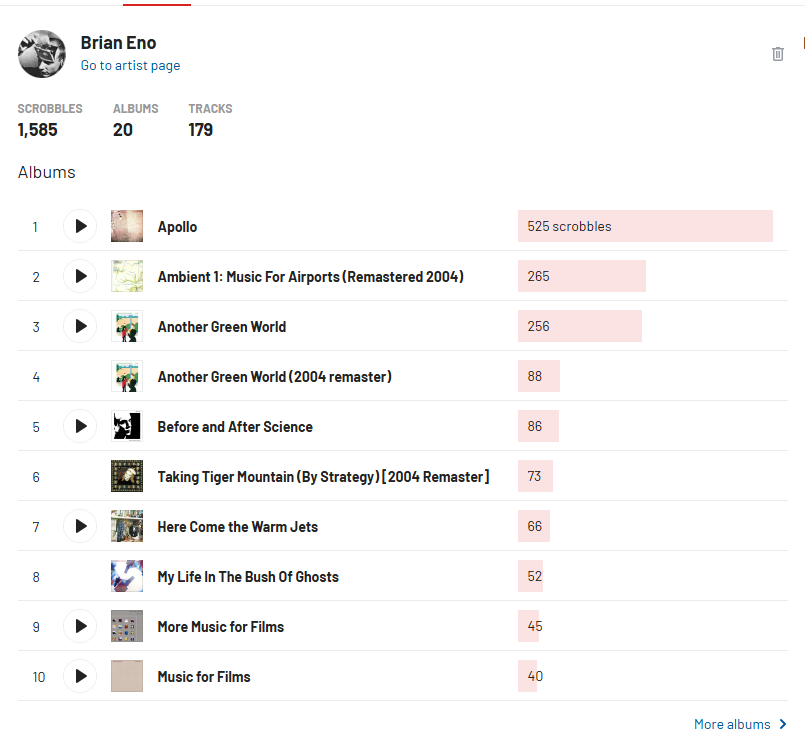The width and height of the screenshot is (805, 746).
Task: Play the Another Green World album
Action: pos(80,326)
